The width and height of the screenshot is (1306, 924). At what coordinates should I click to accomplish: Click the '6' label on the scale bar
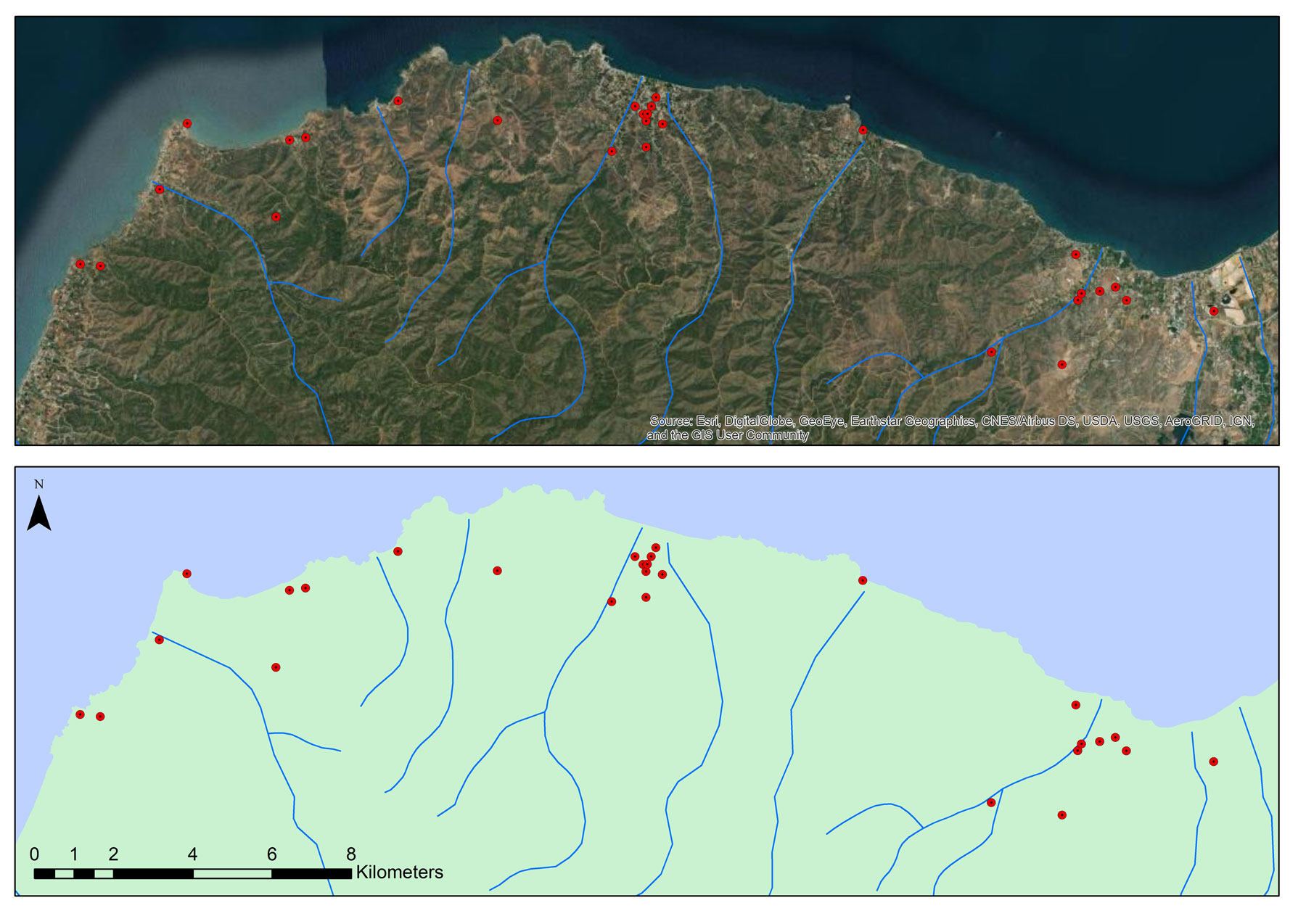coord(271,854)
